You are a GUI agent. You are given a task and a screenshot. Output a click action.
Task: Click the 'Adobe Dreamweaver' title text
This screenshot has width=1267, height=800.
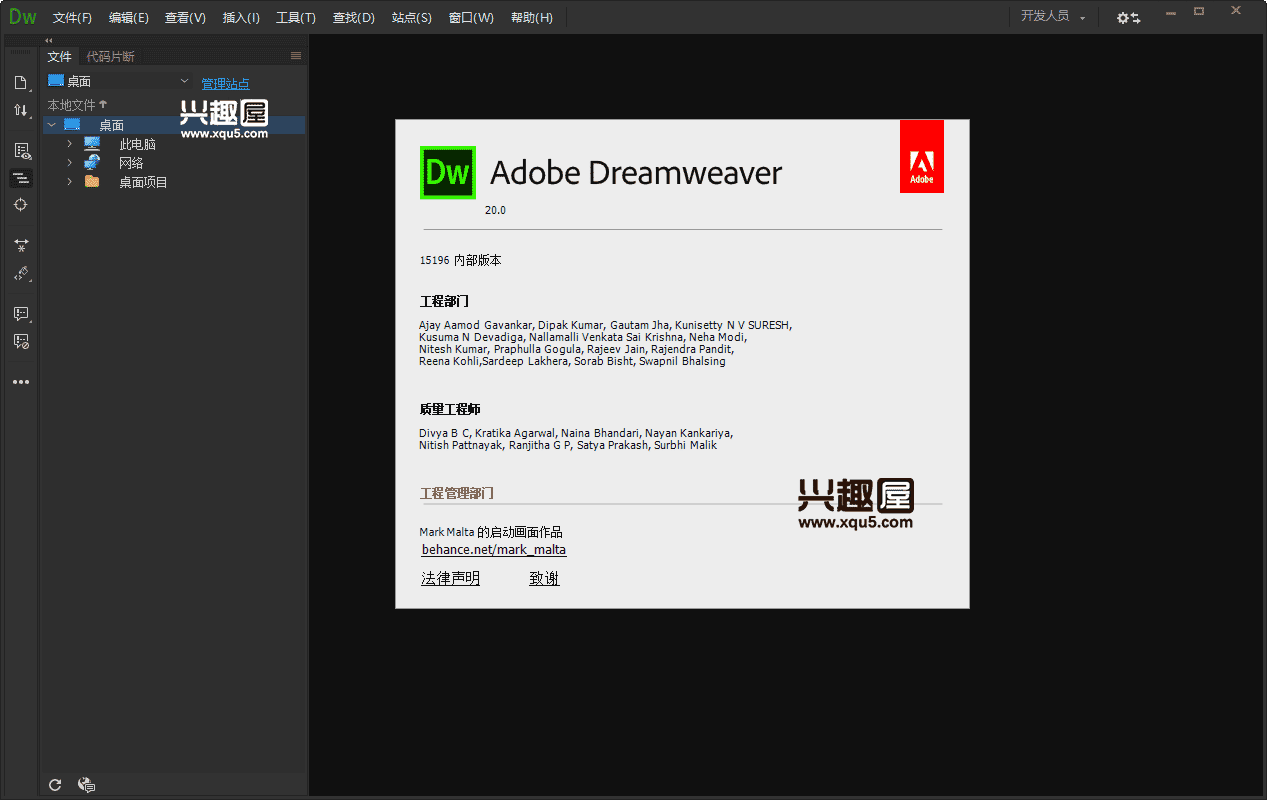coord(636,173)
